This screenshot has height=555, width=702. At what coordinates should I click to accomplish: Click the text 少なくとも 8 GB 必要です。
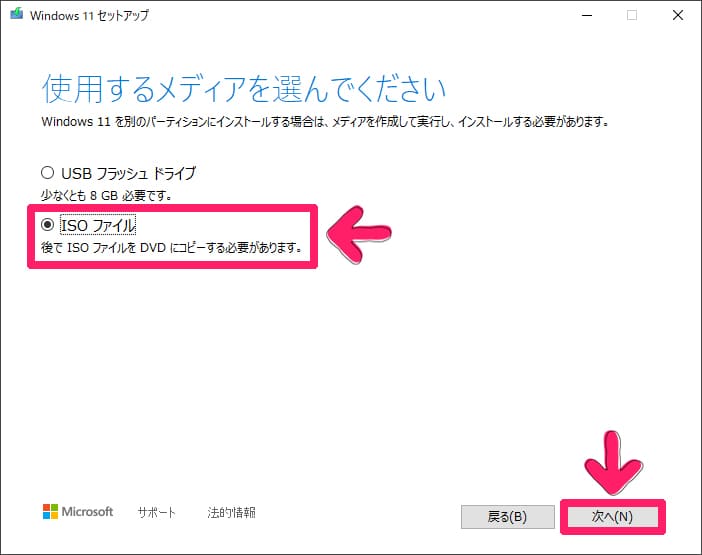[x=107, y=196]
